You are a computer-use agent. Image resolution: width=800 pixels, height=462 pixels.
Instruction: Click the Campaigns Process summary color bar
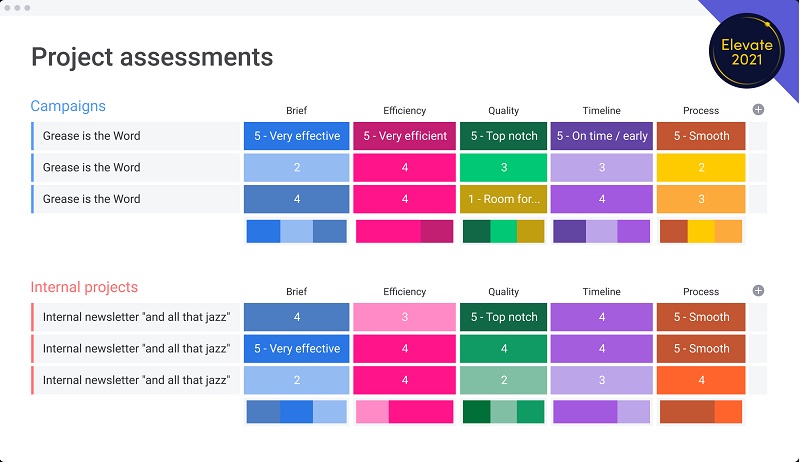point(701,232)
